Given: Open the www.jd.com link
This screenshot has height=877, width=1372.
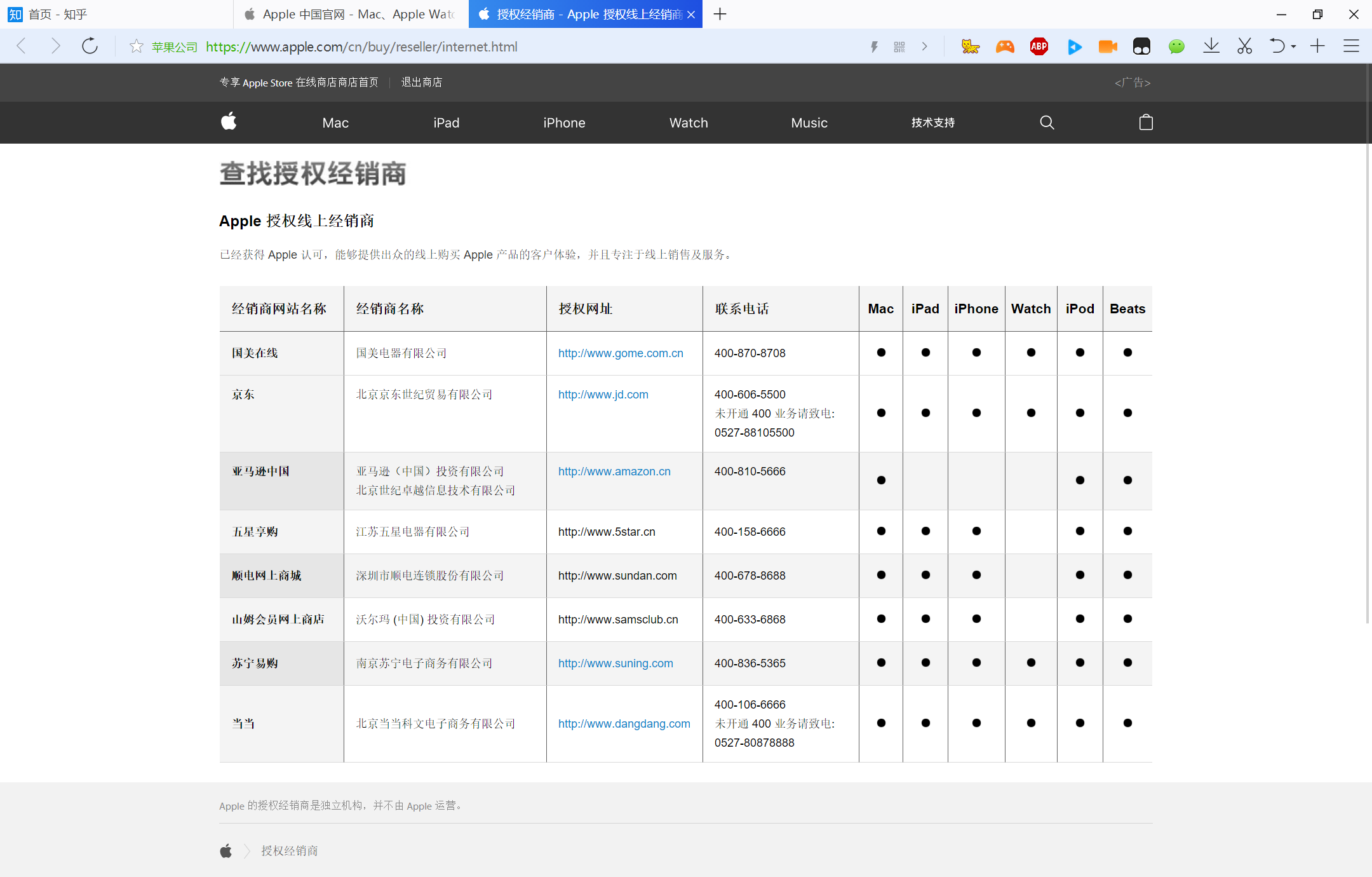Looking at the screenshot, I should point(603,395).
